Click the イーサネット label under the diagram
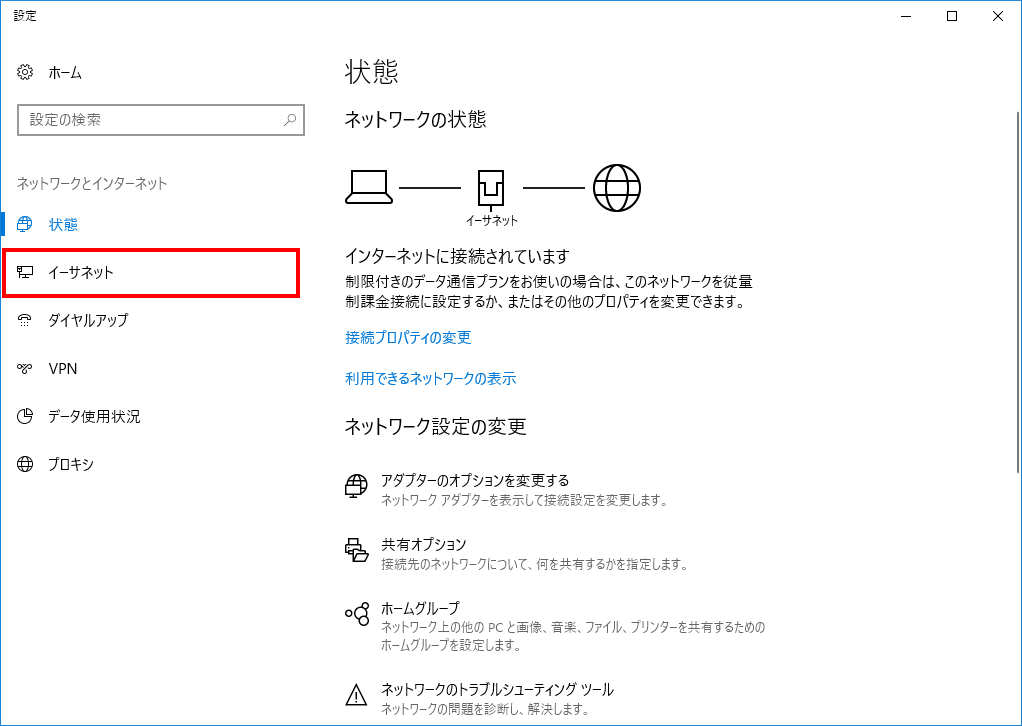1022x726 pixels. point(491,221)
